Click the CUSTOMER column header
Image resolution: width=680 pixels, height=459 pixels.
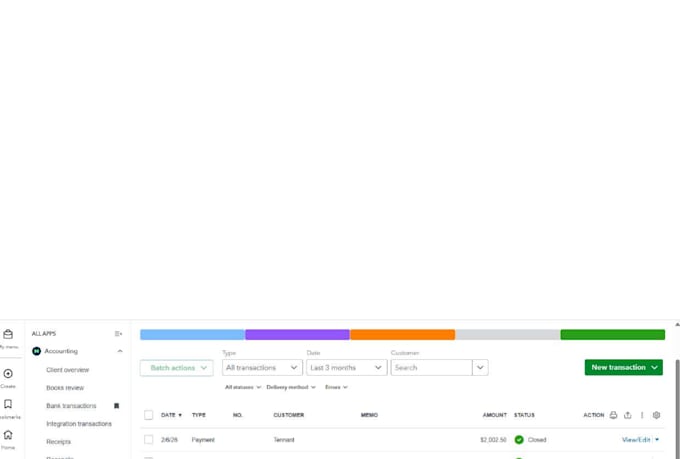(x=288, y=415)
